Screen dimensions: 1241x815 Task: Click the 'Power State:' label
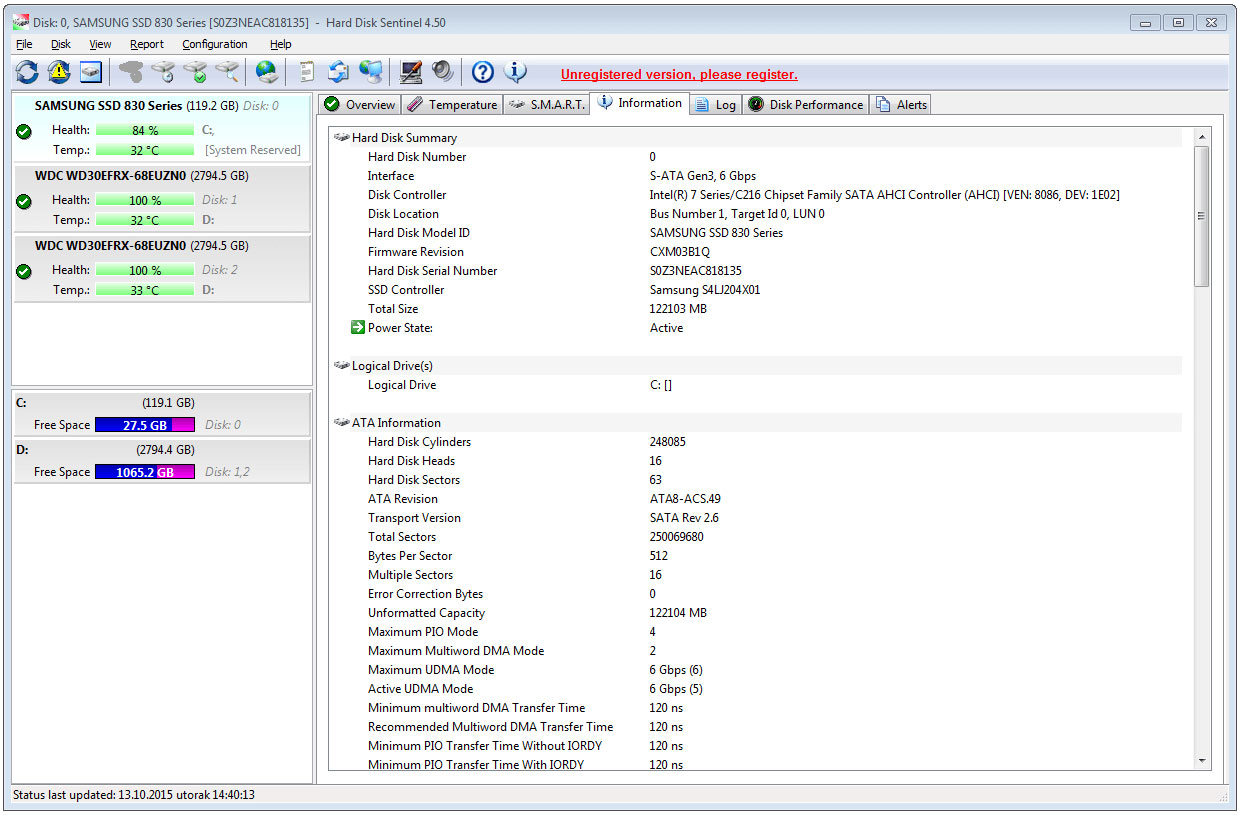pos(400,328)
